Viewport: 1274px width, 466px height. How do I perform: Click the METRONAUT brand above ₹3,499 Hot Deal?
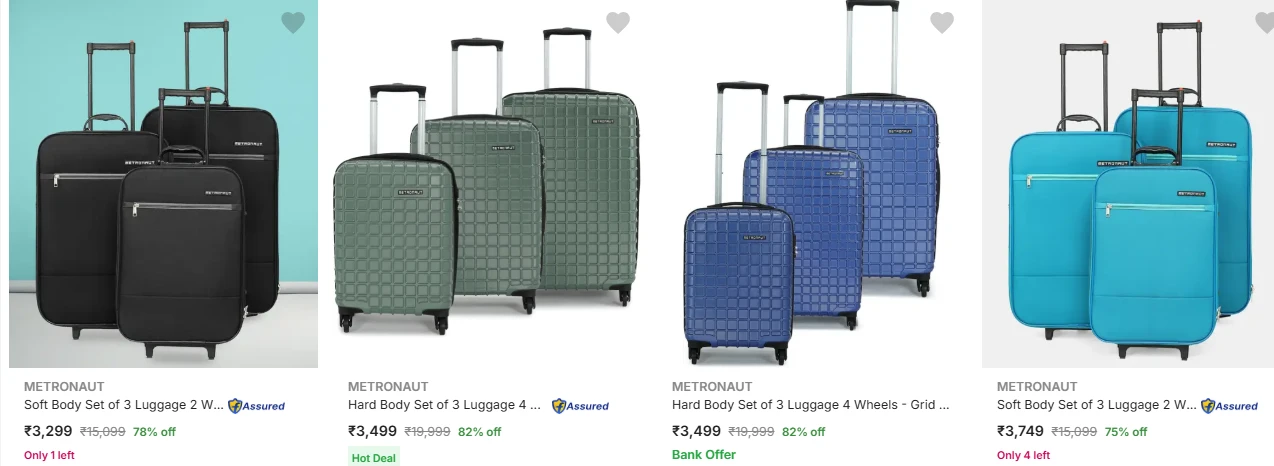coord(388,386)
